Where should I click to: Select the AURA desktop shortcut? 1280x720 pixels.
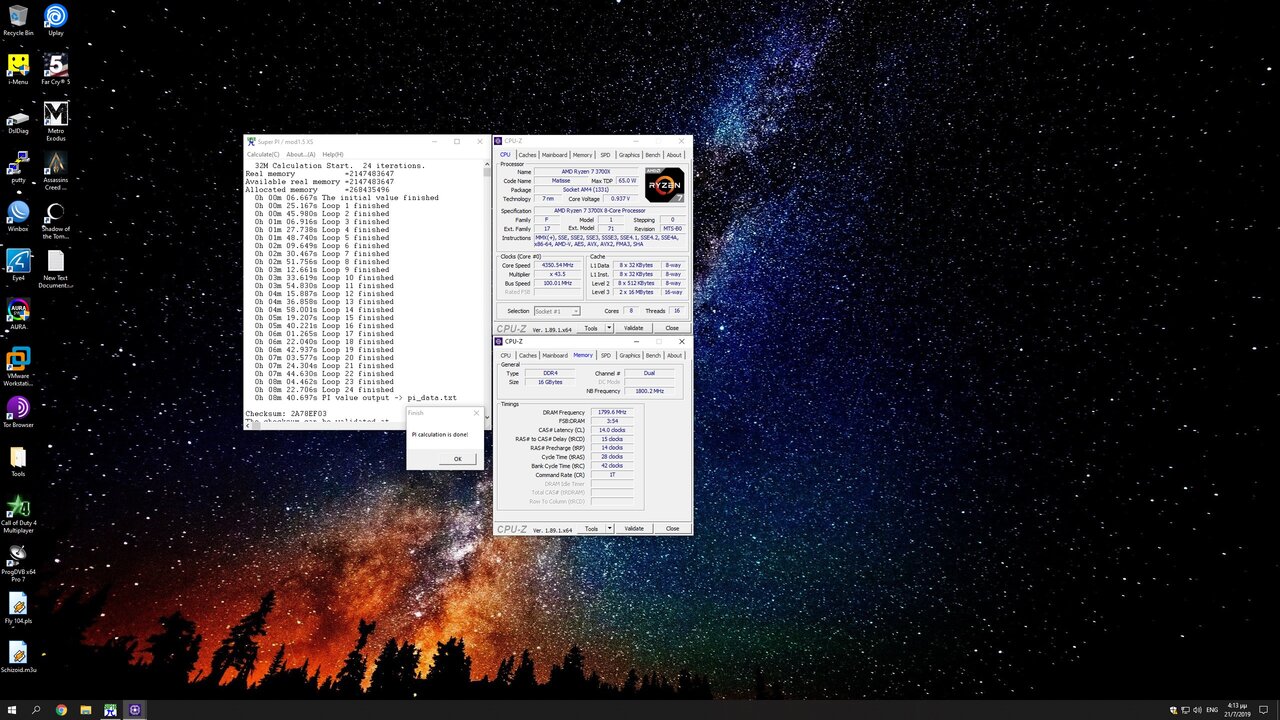pyautogui.click(x=18, y=314)
